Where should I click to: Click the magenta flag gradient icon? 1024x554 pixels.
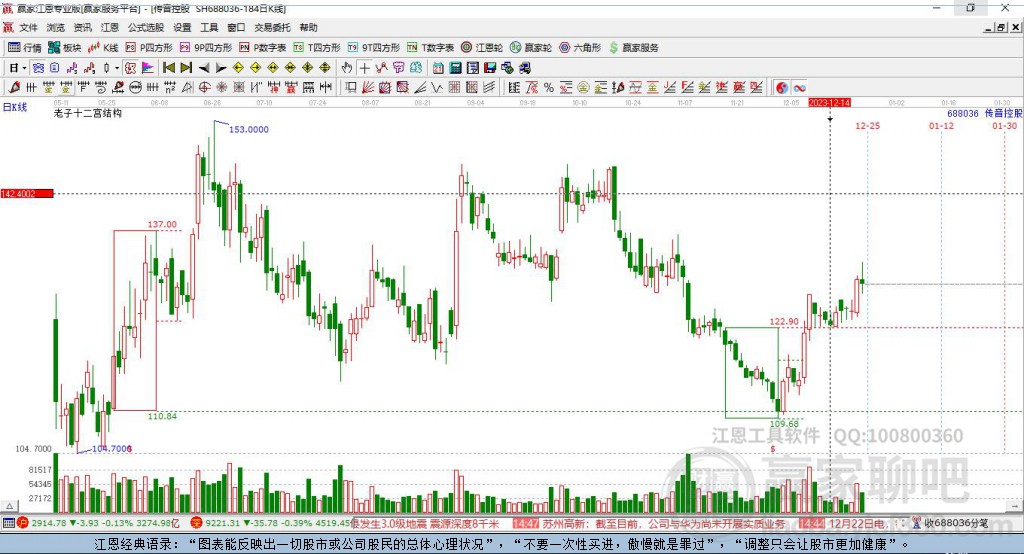[x=148, y=68]
